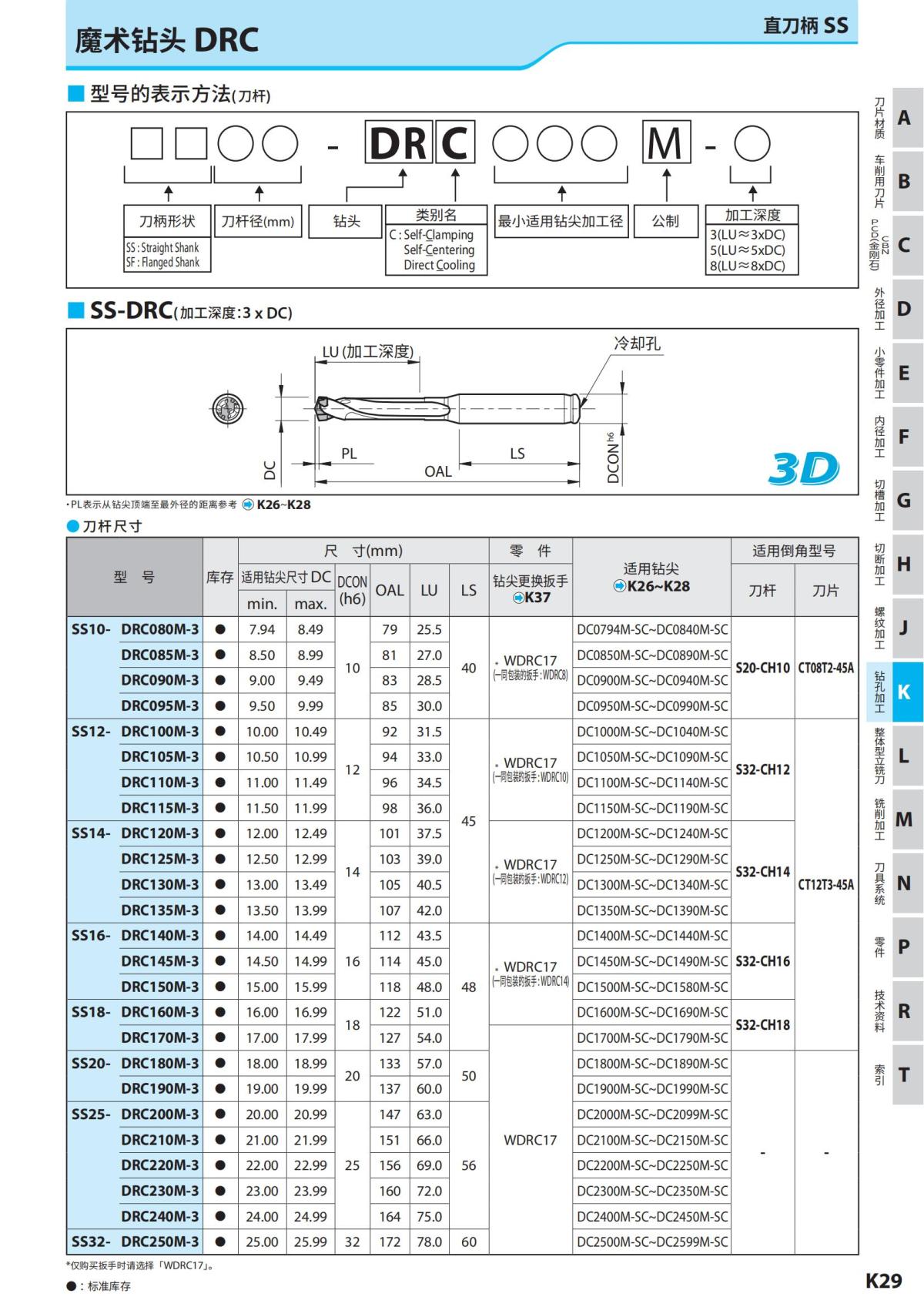Open the K37 wrench reference link
924x1307 pixels.
(537, 598)
